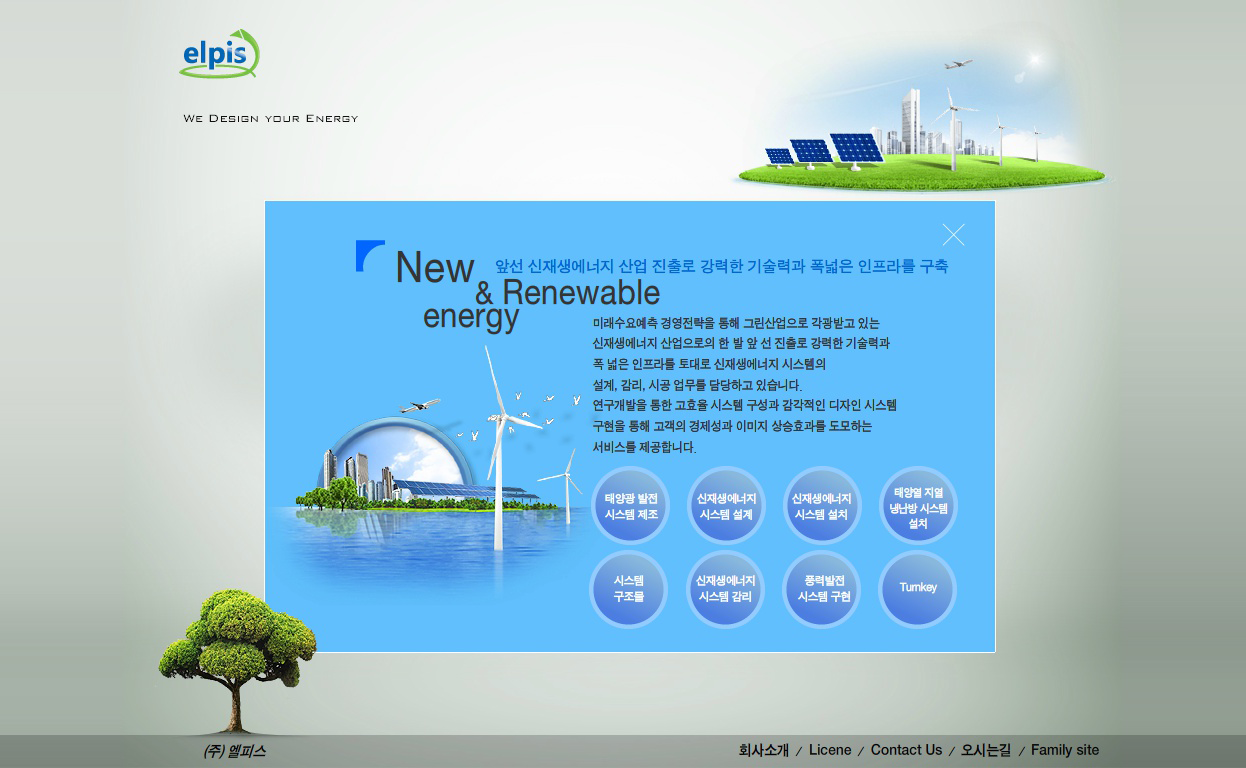Select the 태양광 발전 시스템 제조 circle
The height and width of the screenshot is (768, 1246).
tap(631, 506)
